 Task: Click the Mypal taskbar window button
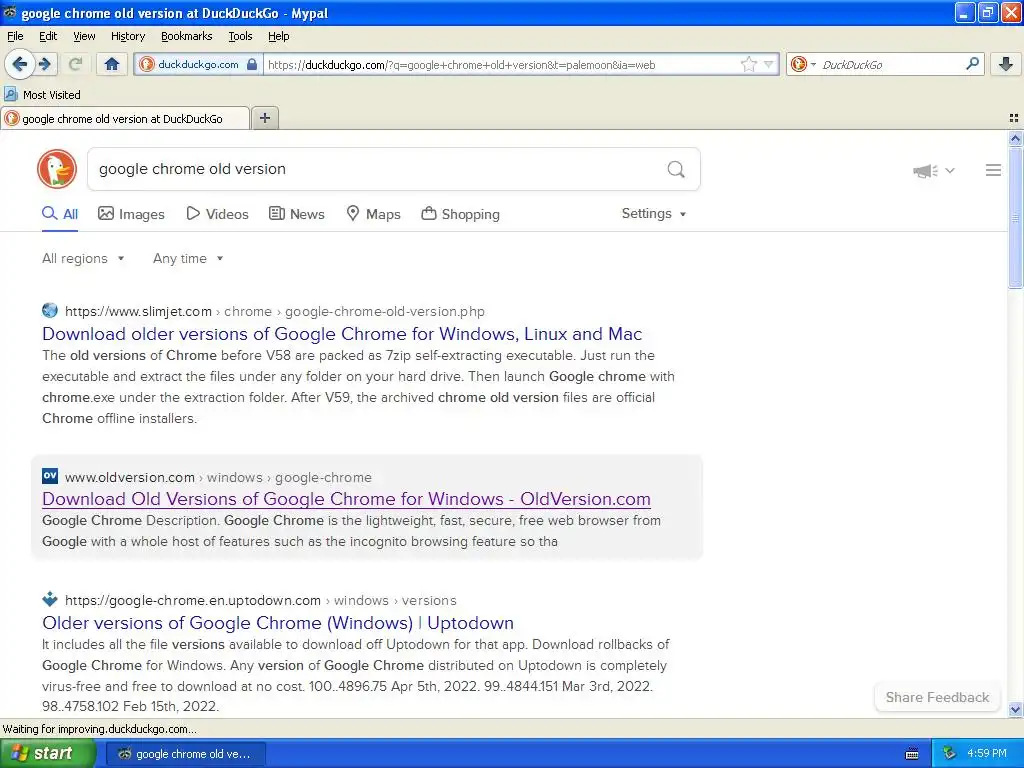(186, 754)
